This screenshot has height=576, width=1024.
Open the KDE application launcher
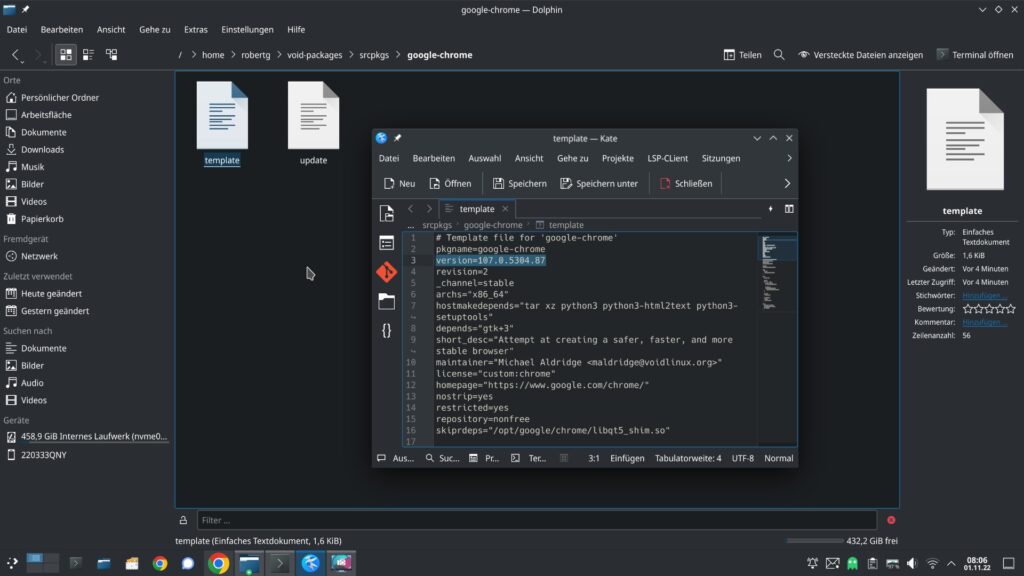12,563
